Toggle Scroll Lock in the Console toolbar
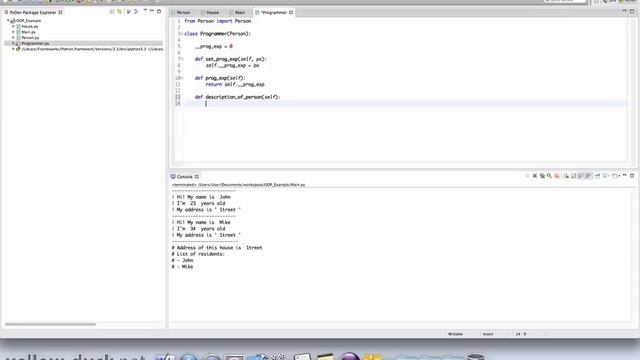The height and width of the screenshot is (360, 640). point(573,176)
